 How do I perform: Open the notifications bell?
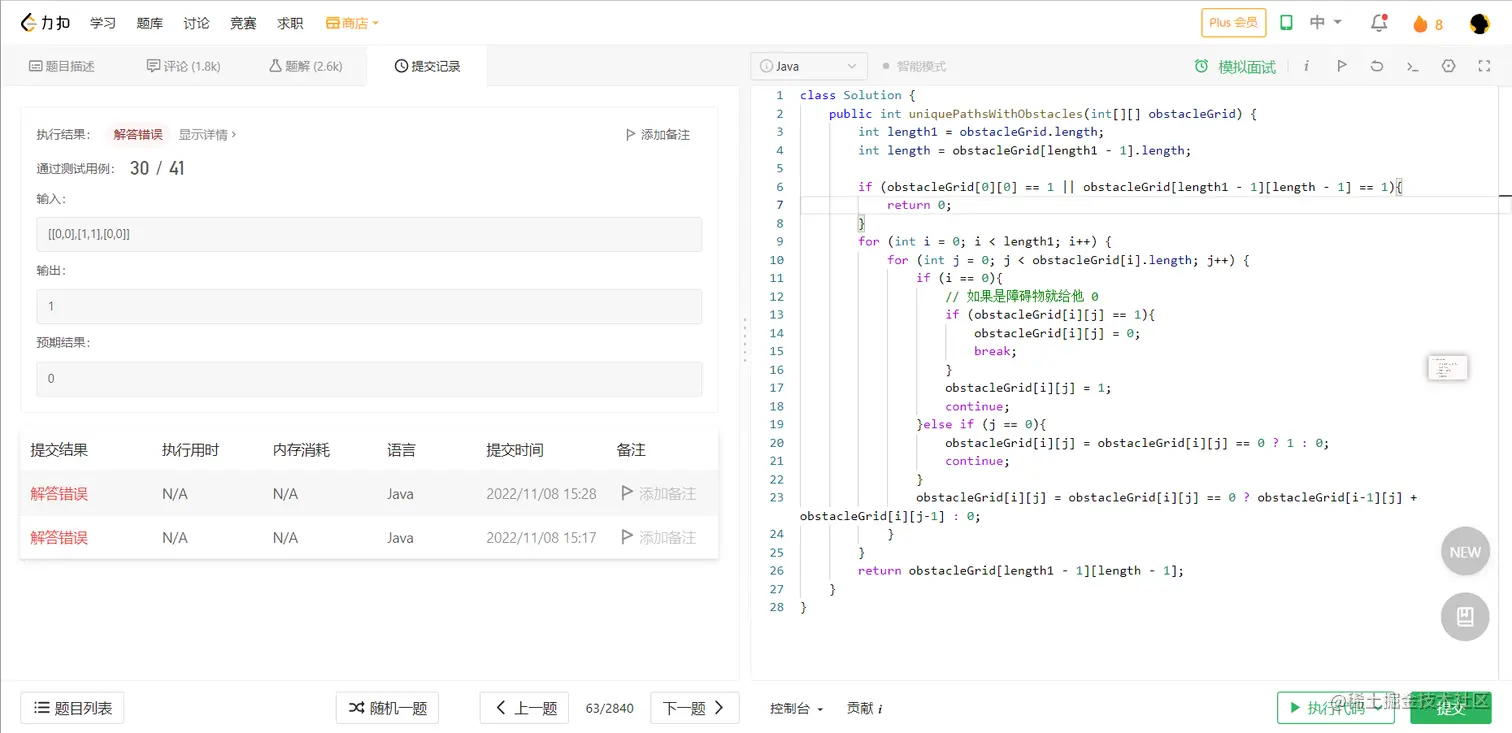1379,23
